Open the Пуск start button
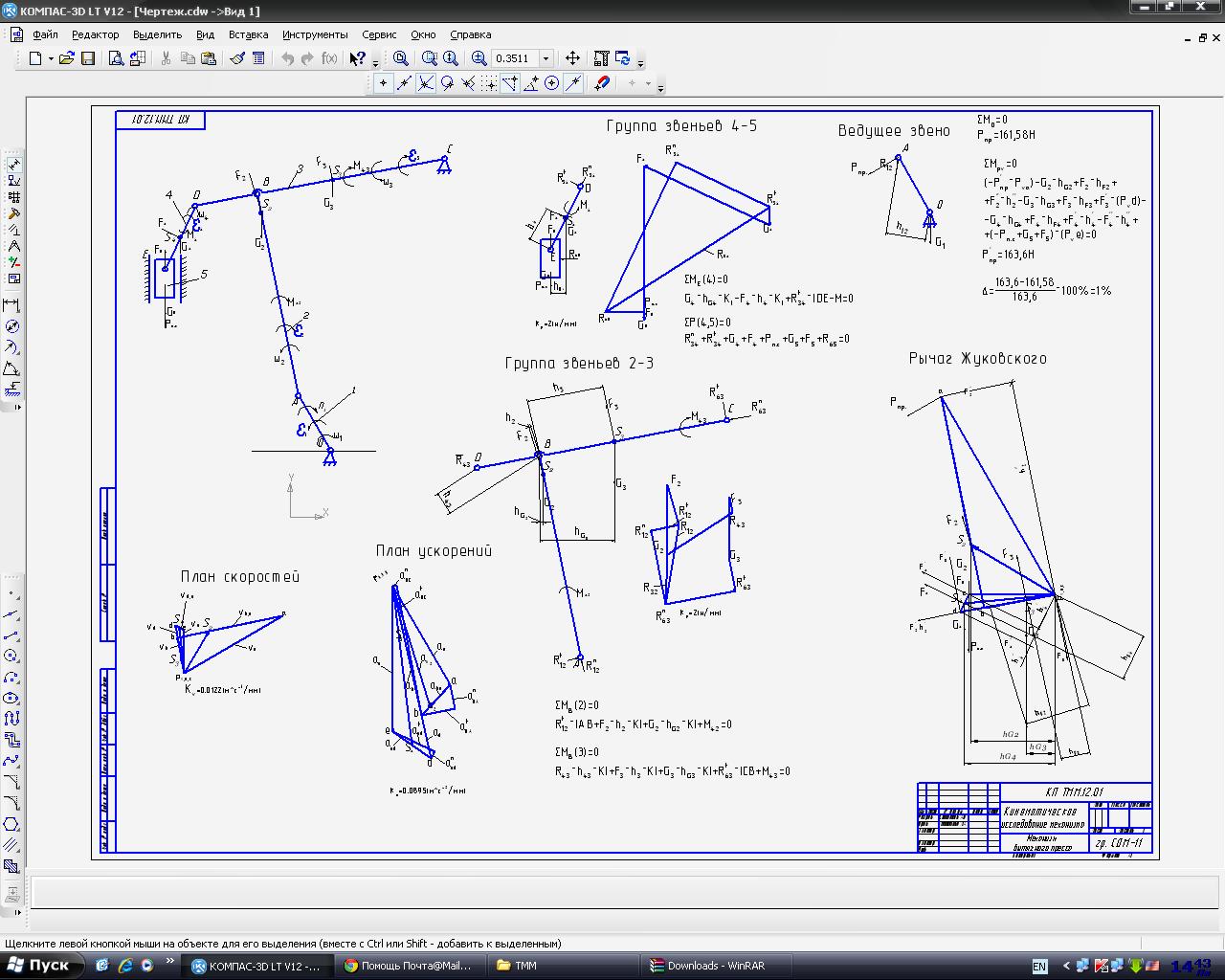Image resolution: width=1225 pixels, height=980 pixels. coord(41,966)
